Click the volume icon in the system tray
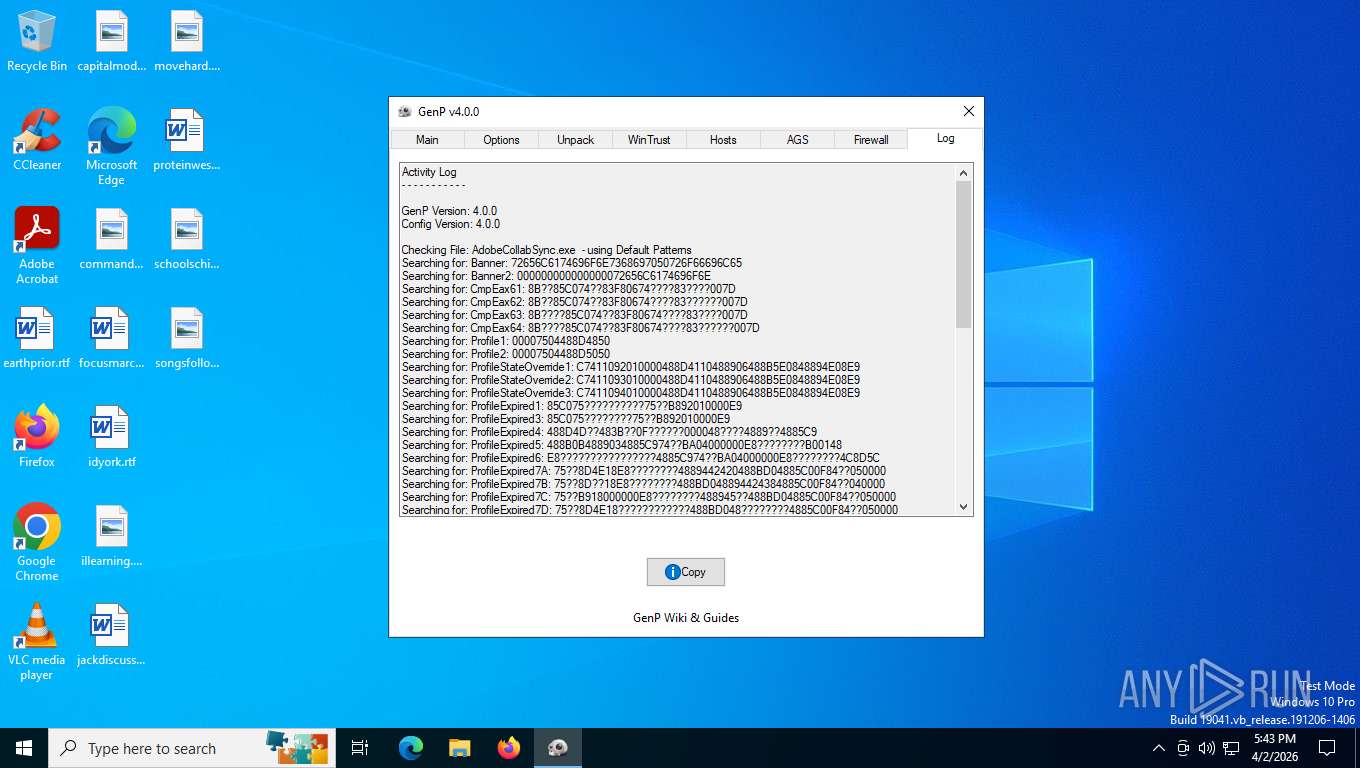Screen dimensions: 1360x768 click(x=1207, y=748)
